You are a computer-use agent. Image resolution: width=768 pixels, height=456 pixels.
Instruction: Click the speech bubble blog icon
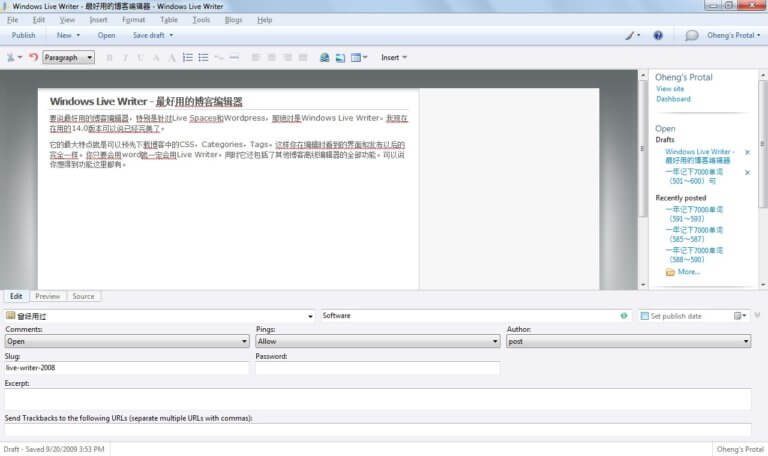691,35
